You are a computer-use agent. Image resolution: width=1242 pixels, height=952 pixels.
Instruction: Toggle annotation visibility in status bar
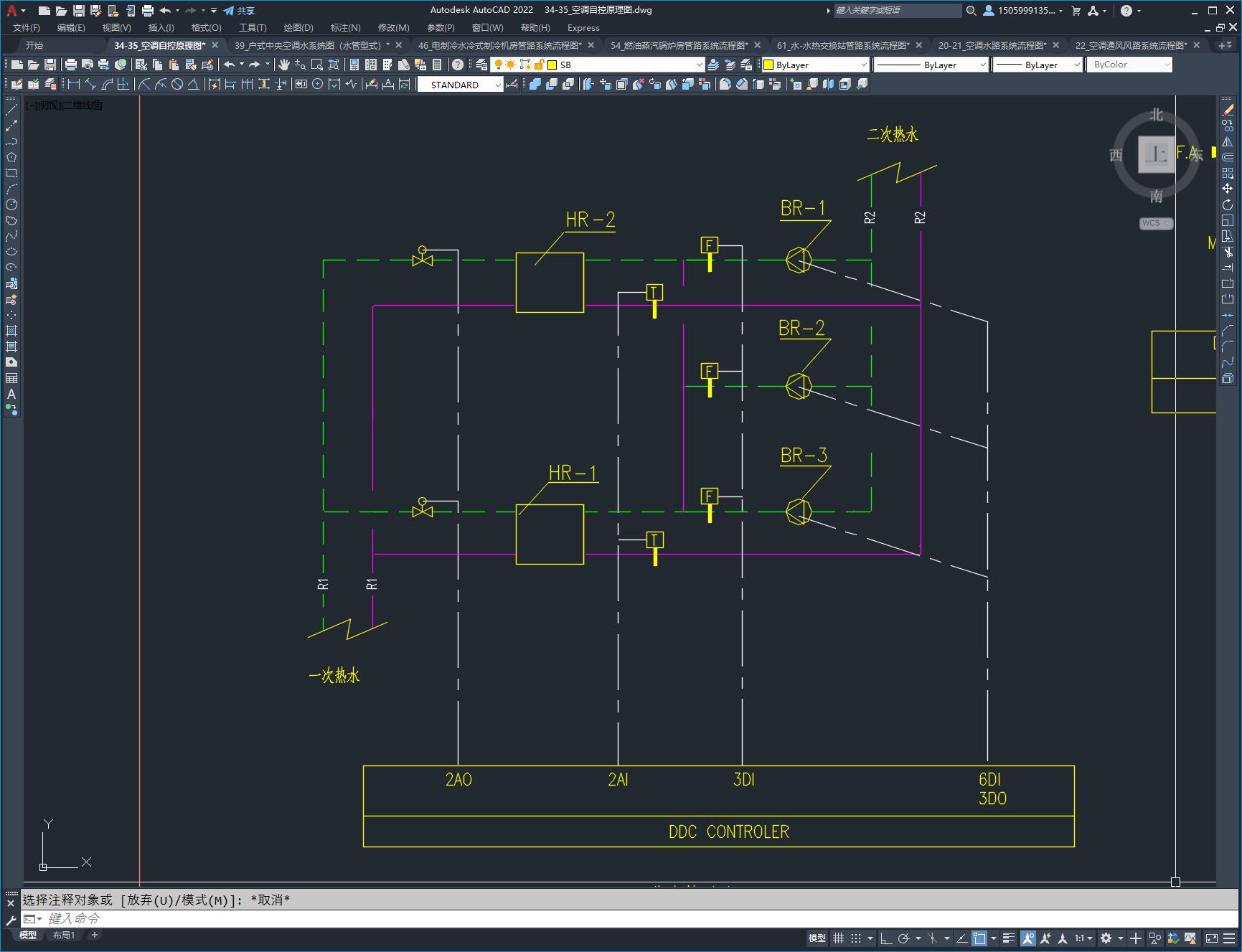pyautogui.click(x=1028, y=938)
